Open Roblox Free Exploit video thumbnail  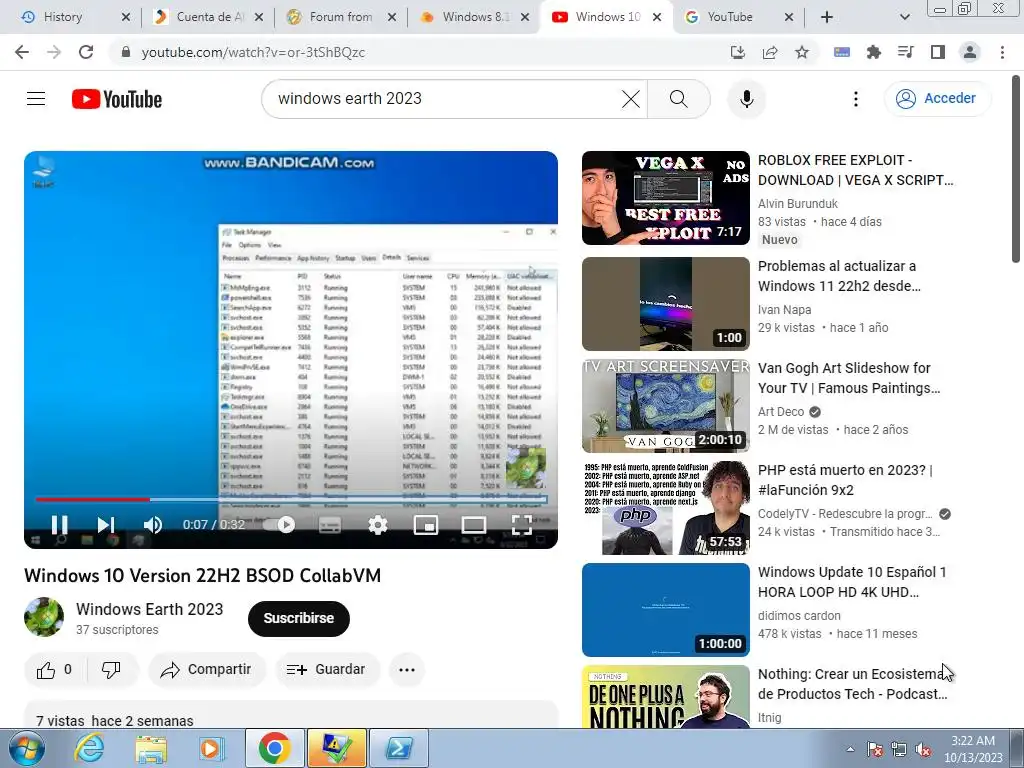pyautogui.click(x=665, y=198)
